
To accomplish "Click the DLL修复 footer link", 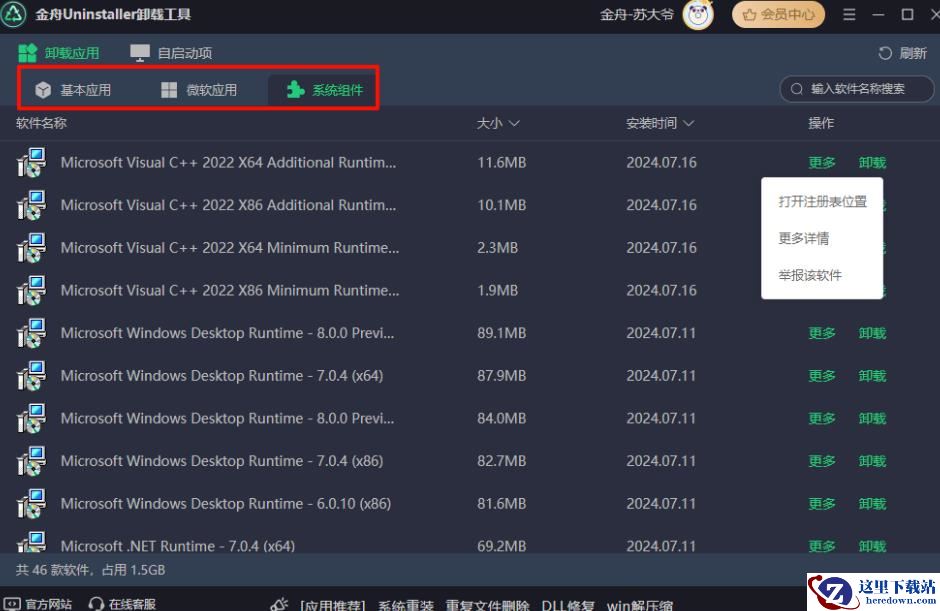I will click(568, 604).
